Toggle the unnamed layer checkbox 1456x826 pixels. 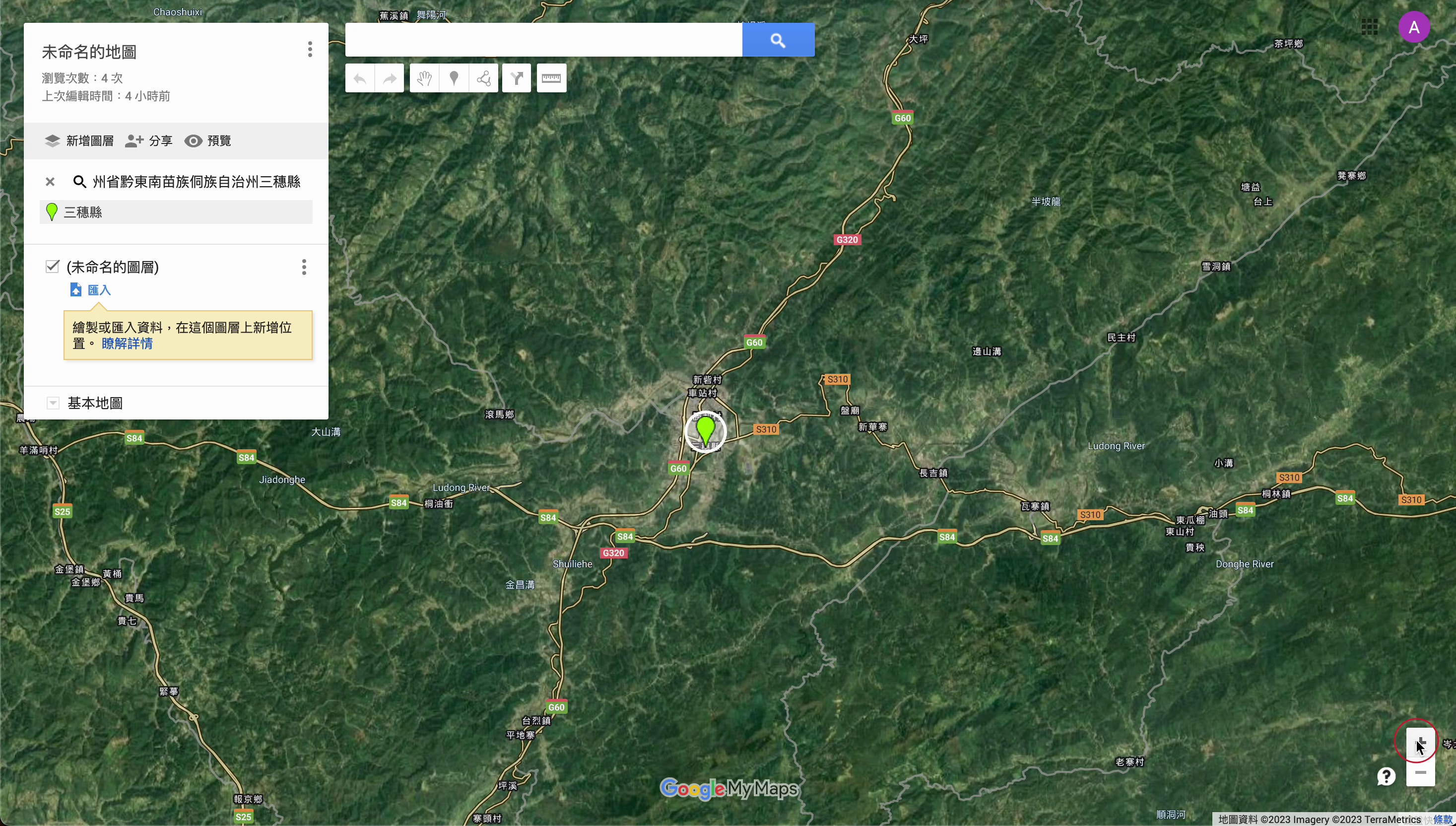point(52,267)
